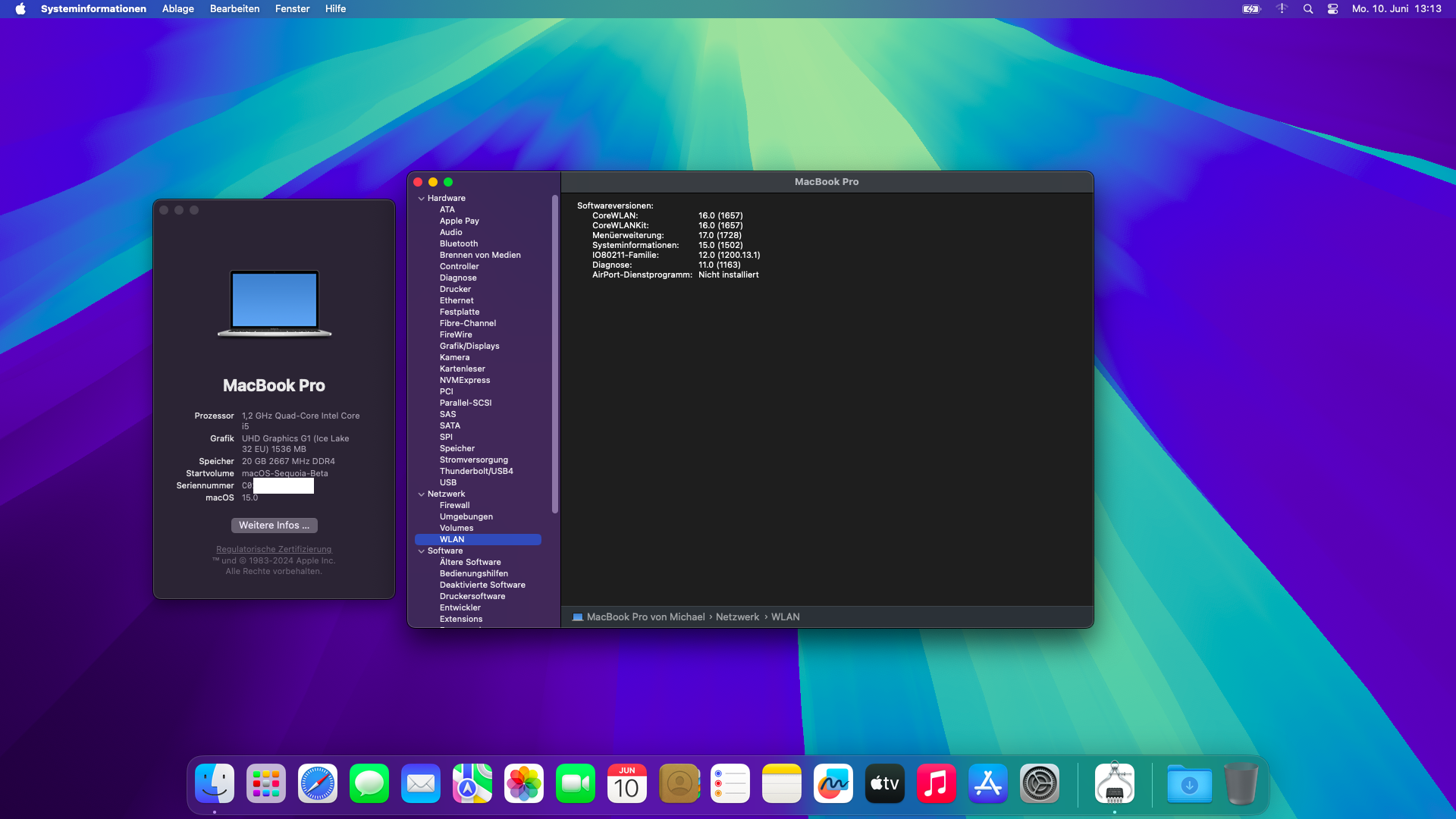Viewport: 1456px width, 819px height.
Task: Open Spotlight search in menu bar
Action: click(1308, 9)
